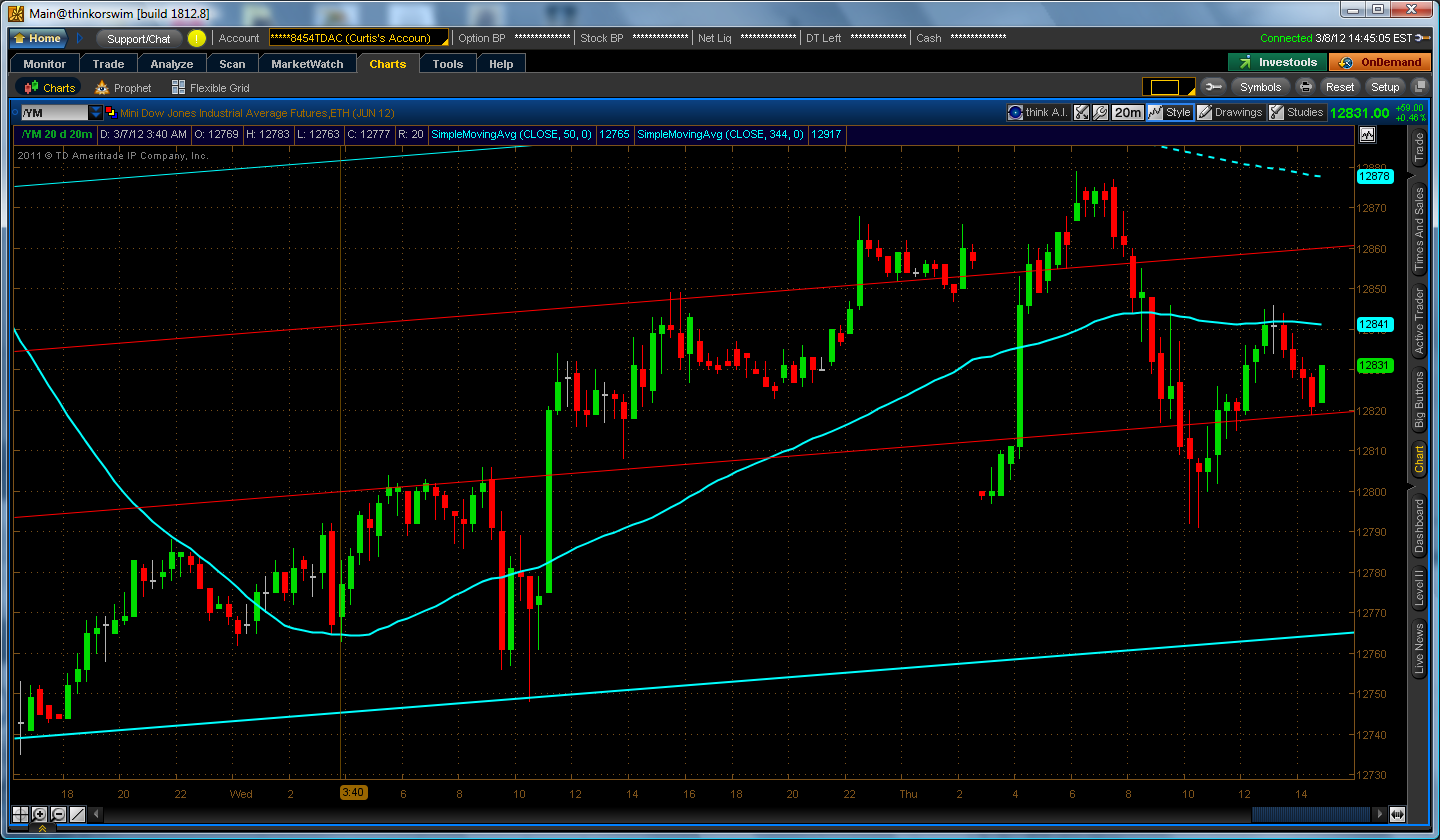
Task: Open the Big Buttons side tab
Action: (1418, 400)
